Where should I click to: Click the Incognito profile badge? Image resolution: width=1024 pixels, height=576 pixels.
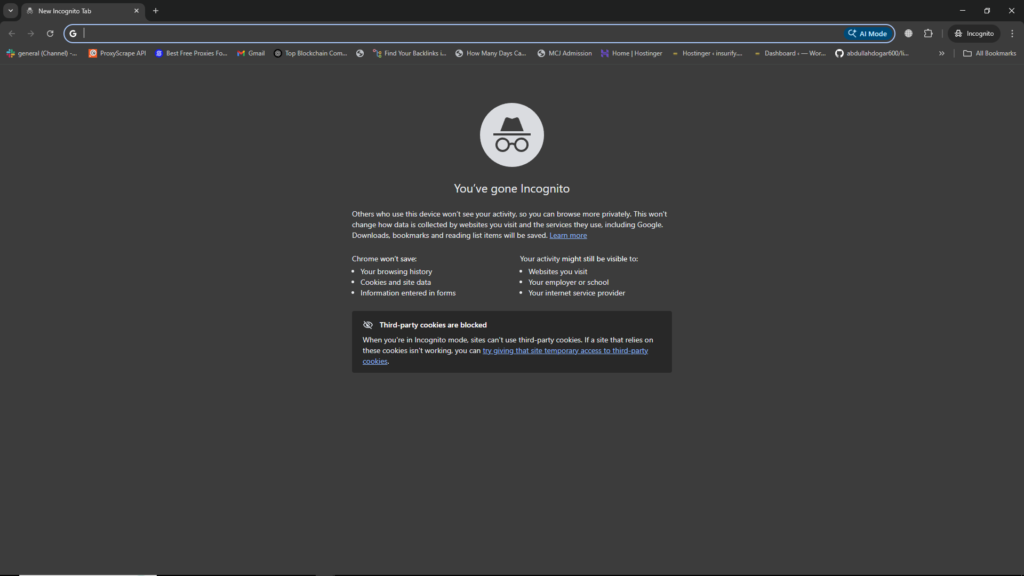973,33
